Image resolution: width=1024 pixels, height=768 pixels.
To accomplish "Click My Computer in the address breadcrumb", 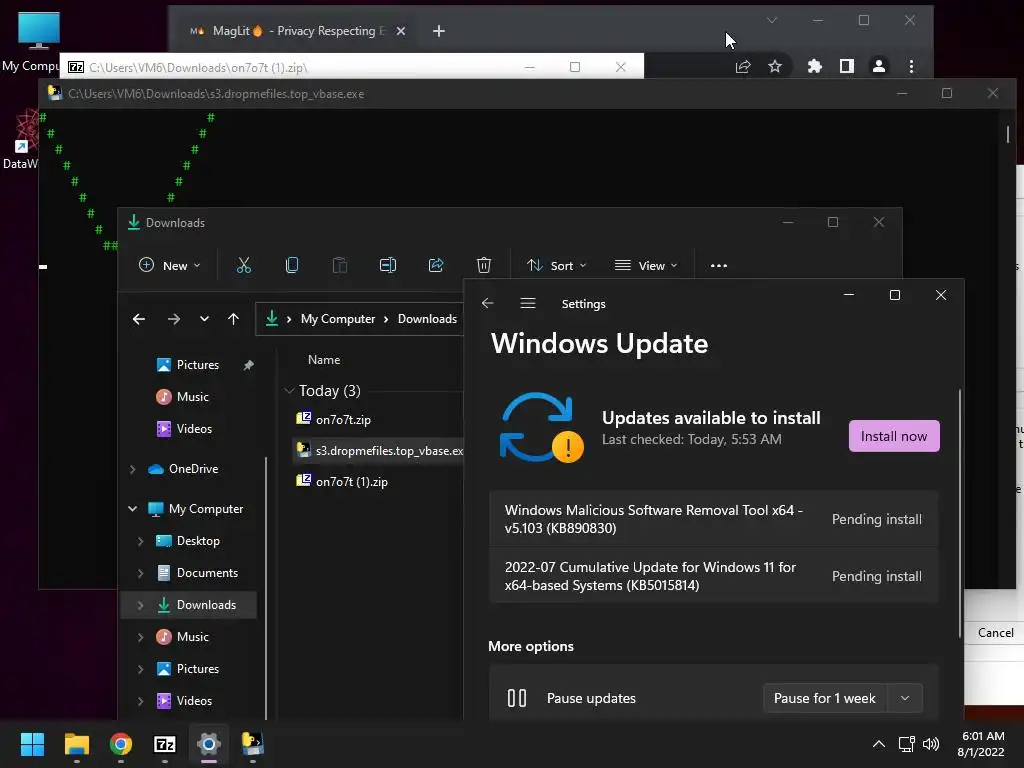I will pos(338,319).
